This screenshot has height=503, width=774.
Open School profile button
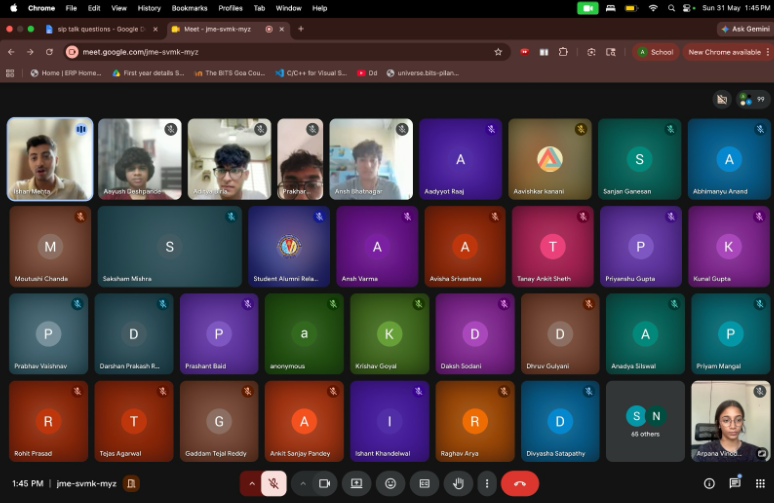point(656,52)
